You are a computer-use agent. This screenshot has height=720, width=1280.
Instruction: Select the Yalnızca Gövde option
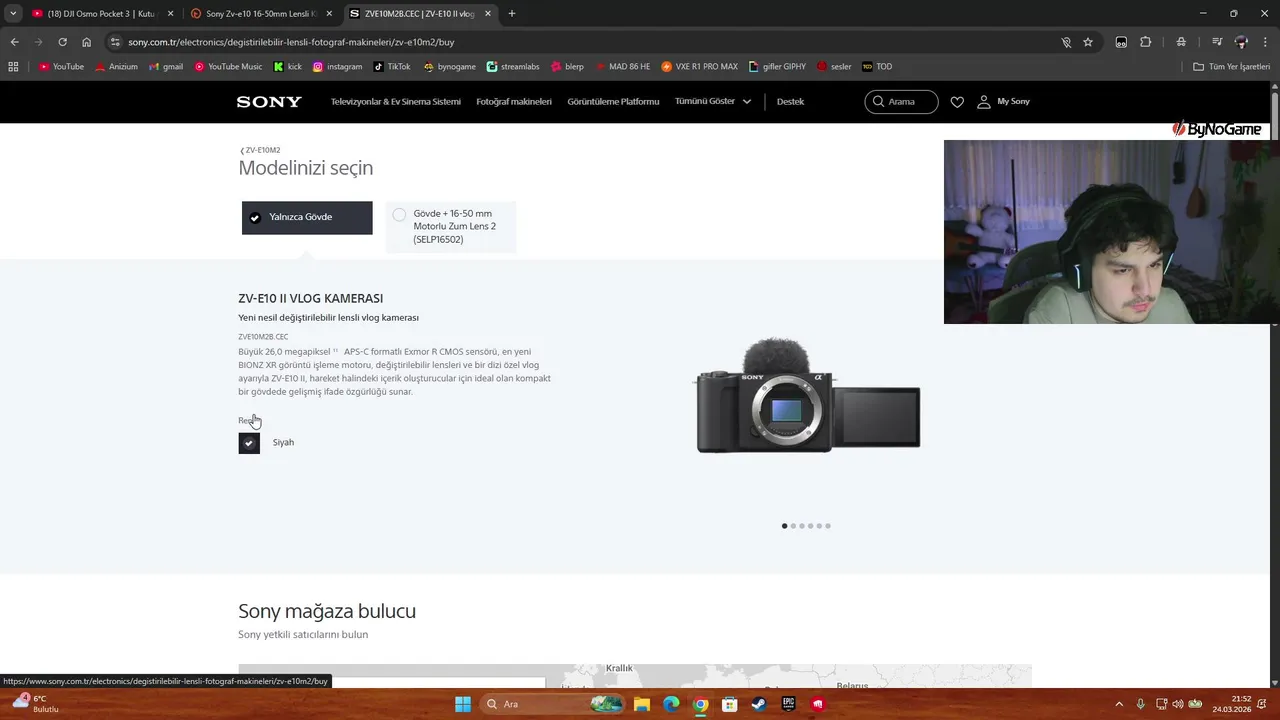(x=307, y=217)
